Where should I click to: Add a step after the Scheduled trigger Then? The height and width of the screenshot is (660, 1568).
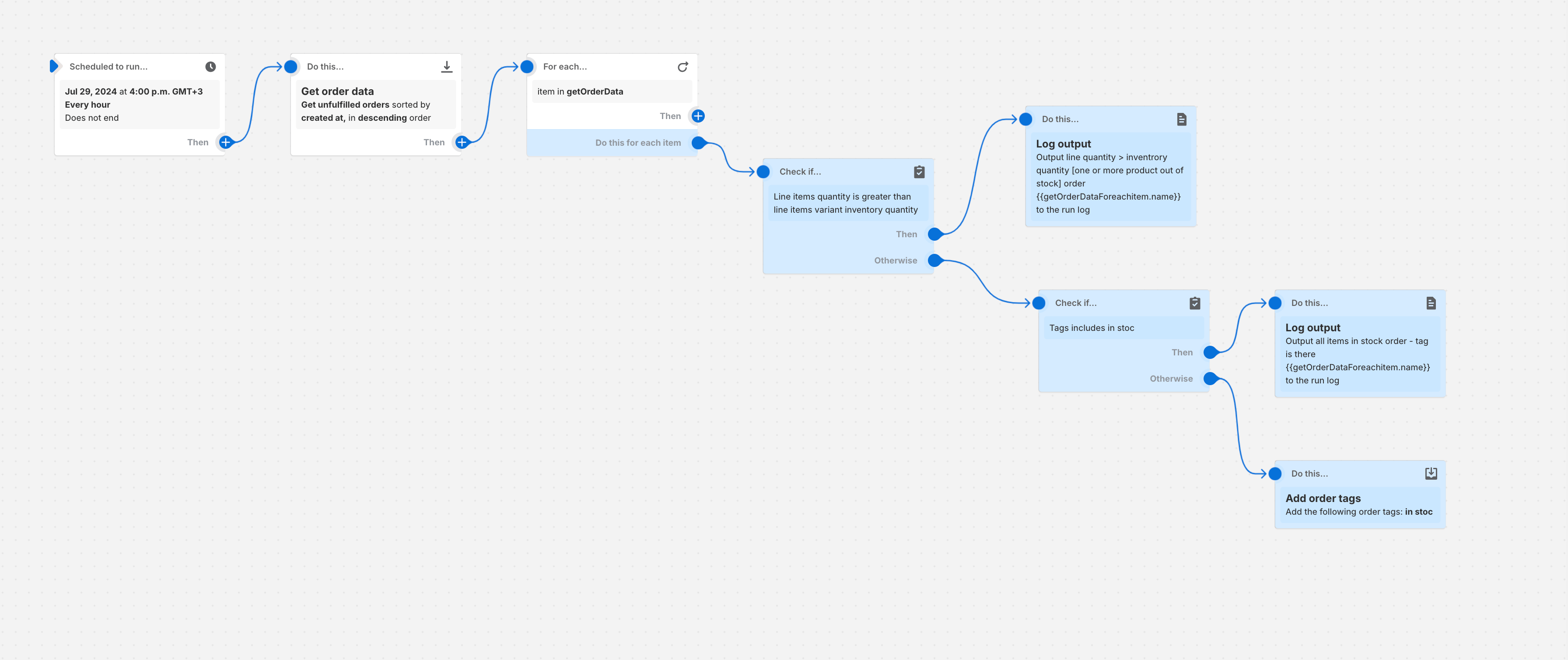coord(225,142)
